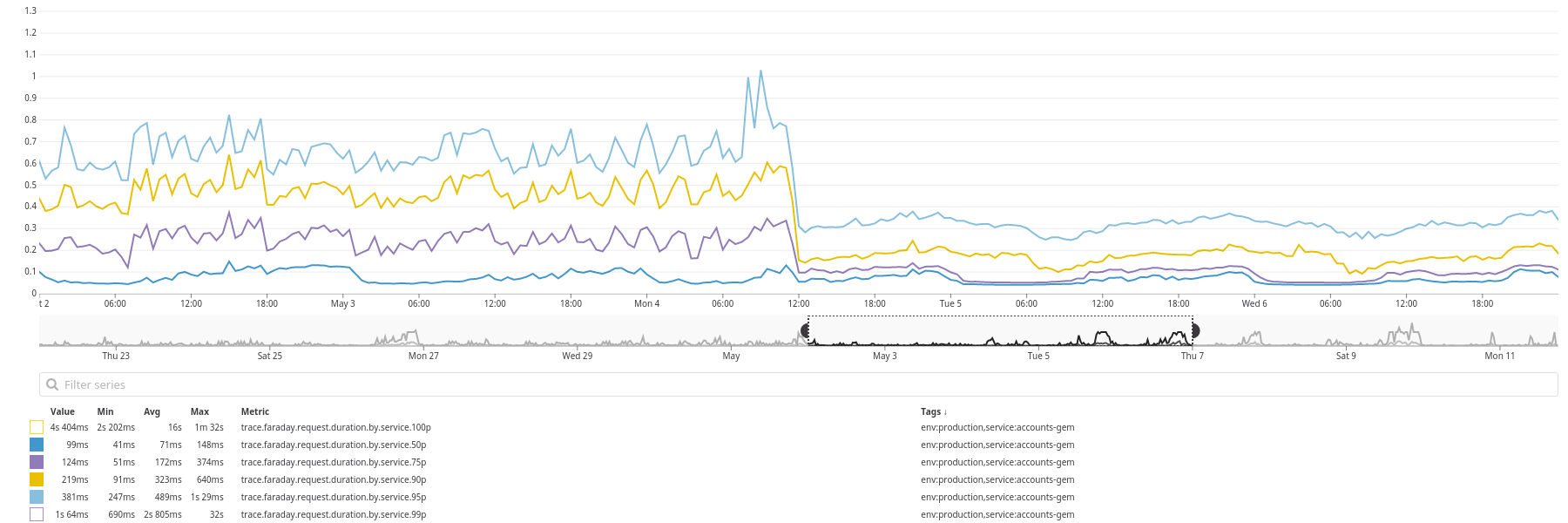Toggle the 50p series blue swatch
1568x523 pixels.
(37, 445)
